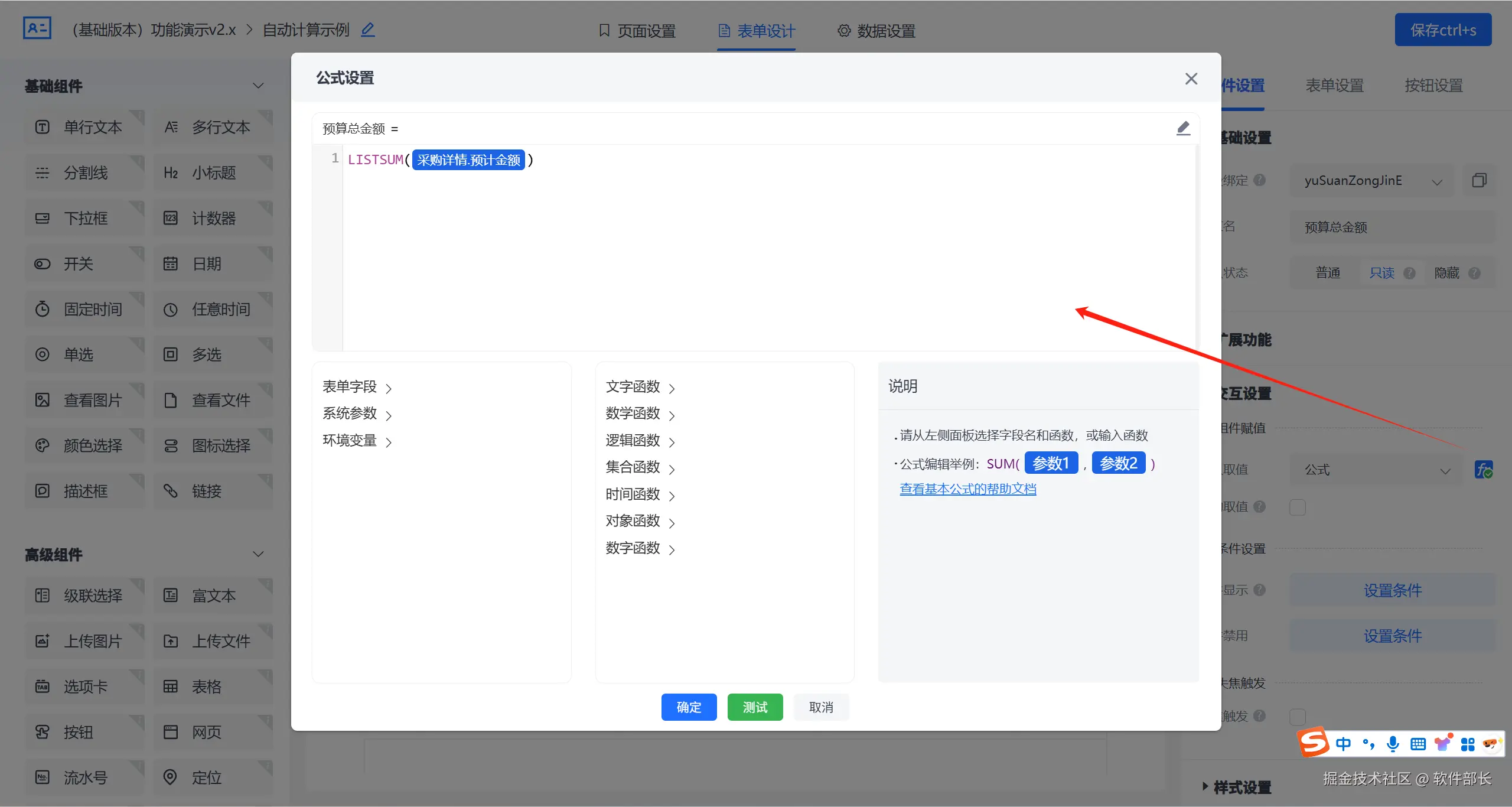This screenshot has width=1512, height=807.
Task: Click the green 测试 button
Action: click(755, 707)
